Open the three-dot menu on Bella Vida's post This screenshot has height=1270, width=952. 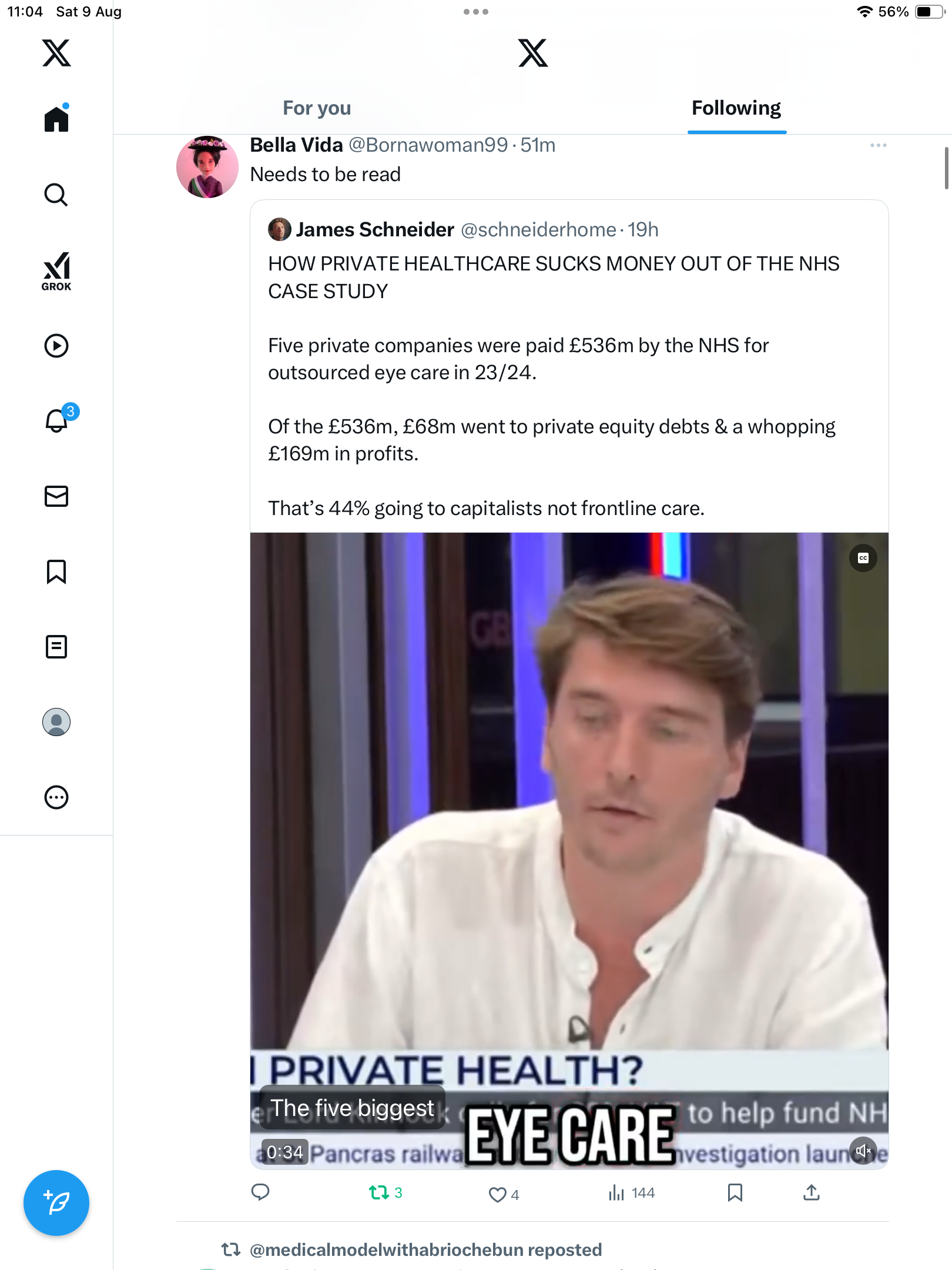tap(878, 145)
